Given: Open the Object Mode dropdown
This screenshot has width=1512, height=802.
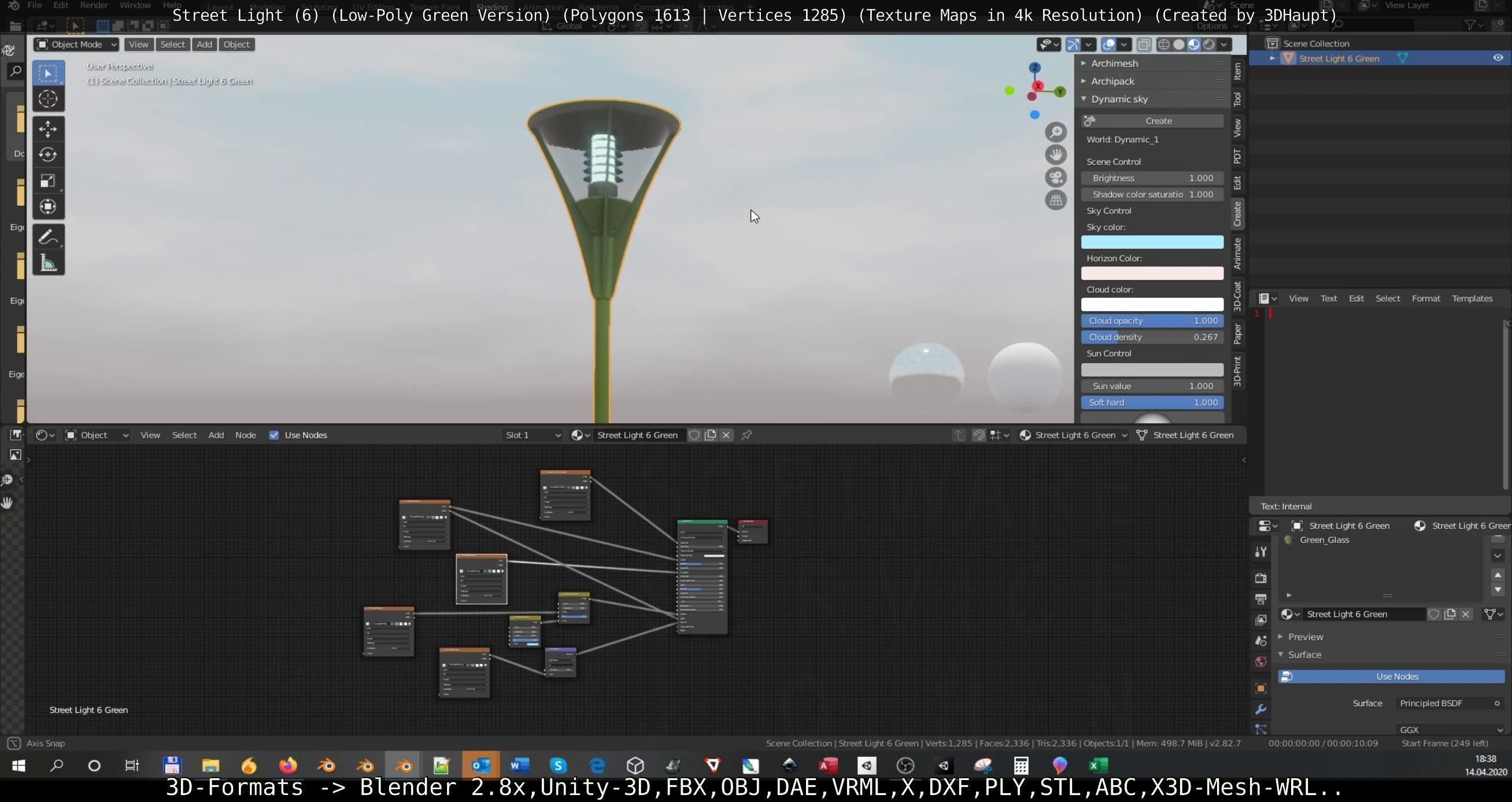Looking at the screenshot, I should [x=76, y=45].
